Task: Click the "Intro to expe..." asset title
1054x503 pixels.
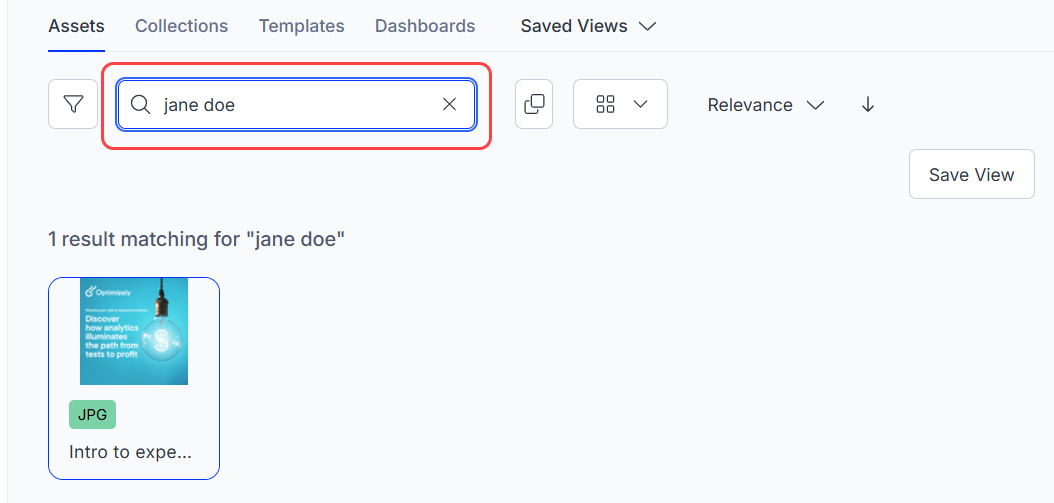Action: coord(130,452)
